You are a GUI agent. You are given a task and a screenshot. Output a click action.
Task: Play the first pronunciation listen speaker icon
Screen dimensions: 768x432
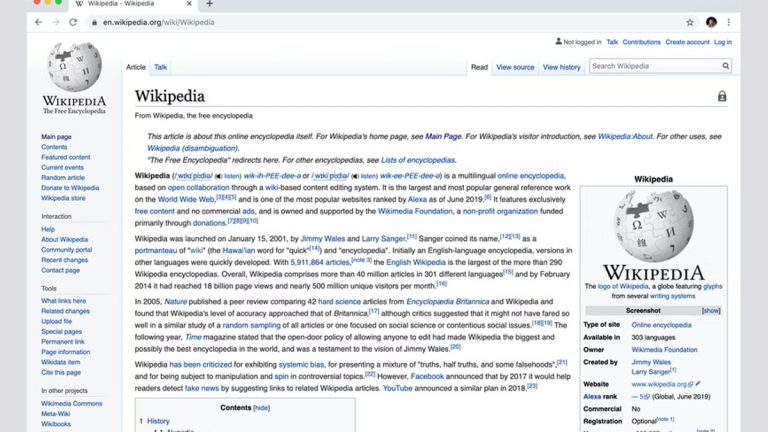tap(218, 176)
